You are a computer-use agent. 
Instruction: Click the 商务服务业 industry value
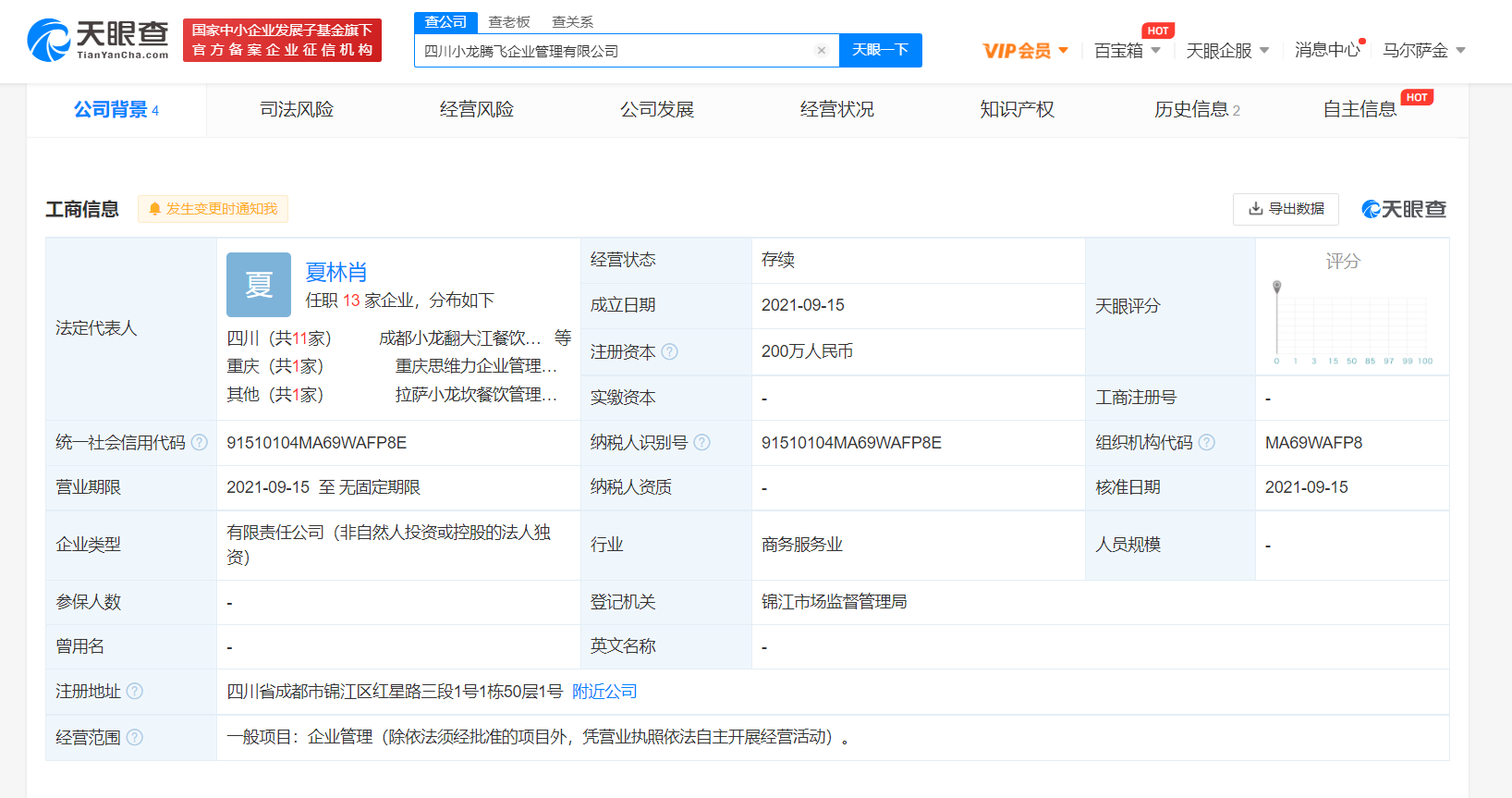(x=802, y=545)
